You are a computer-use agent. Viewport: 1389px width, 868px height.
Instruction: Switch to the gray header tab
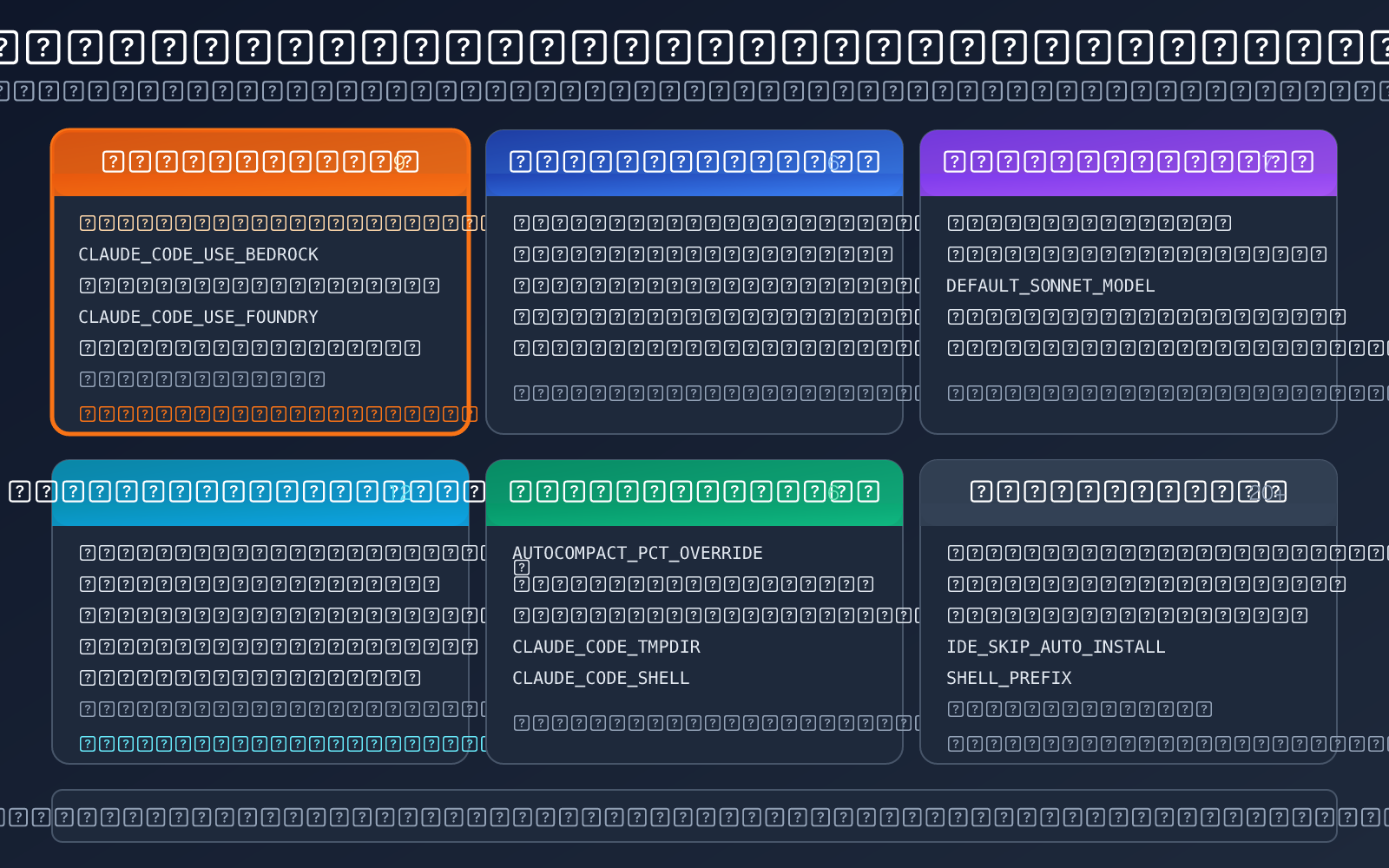click(x=1129, y=490)
